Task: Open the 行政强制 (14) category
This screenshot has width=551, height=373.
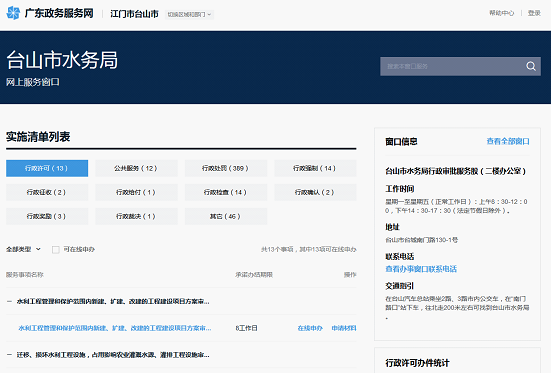Action: click(x=315, y=168)
